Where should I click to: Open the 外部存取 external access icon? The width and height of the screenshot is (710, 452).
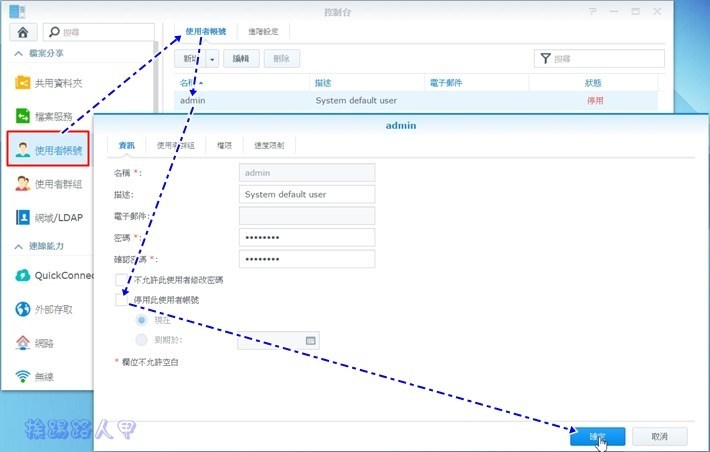[23, 309]
